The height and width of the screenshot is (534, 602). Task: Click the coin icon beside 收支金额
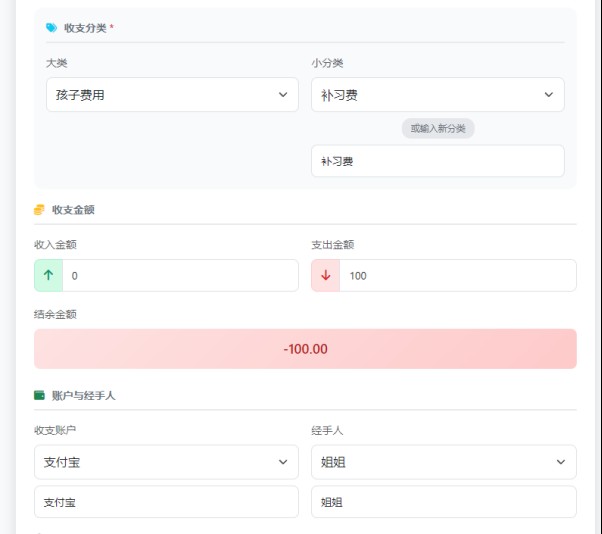[x=39, y=210]
